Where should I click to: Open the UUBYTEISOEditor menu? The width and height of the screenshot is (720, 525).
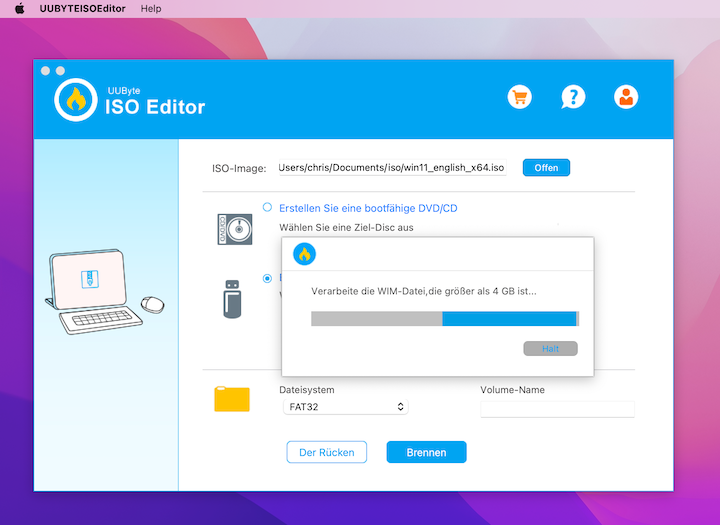(x=82, y=8)
